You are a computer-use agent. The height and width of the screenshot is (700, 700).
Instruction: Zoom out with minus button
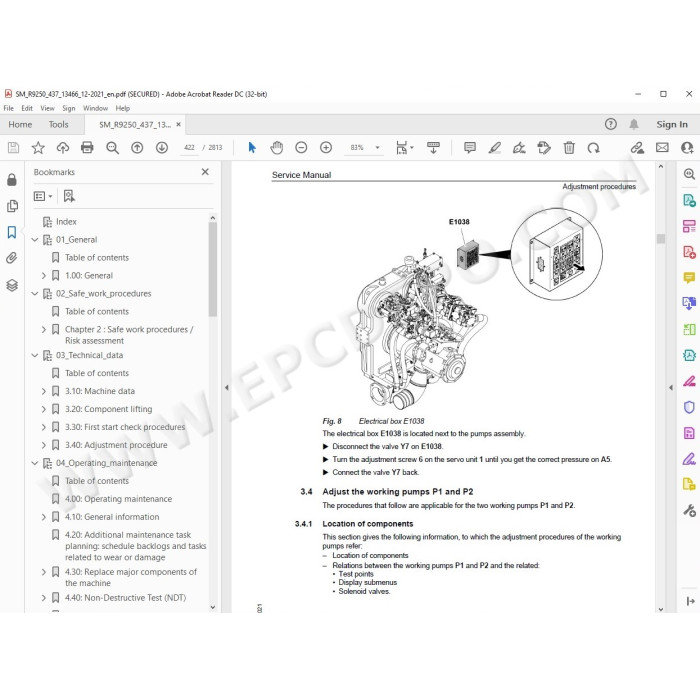[301, 148]
